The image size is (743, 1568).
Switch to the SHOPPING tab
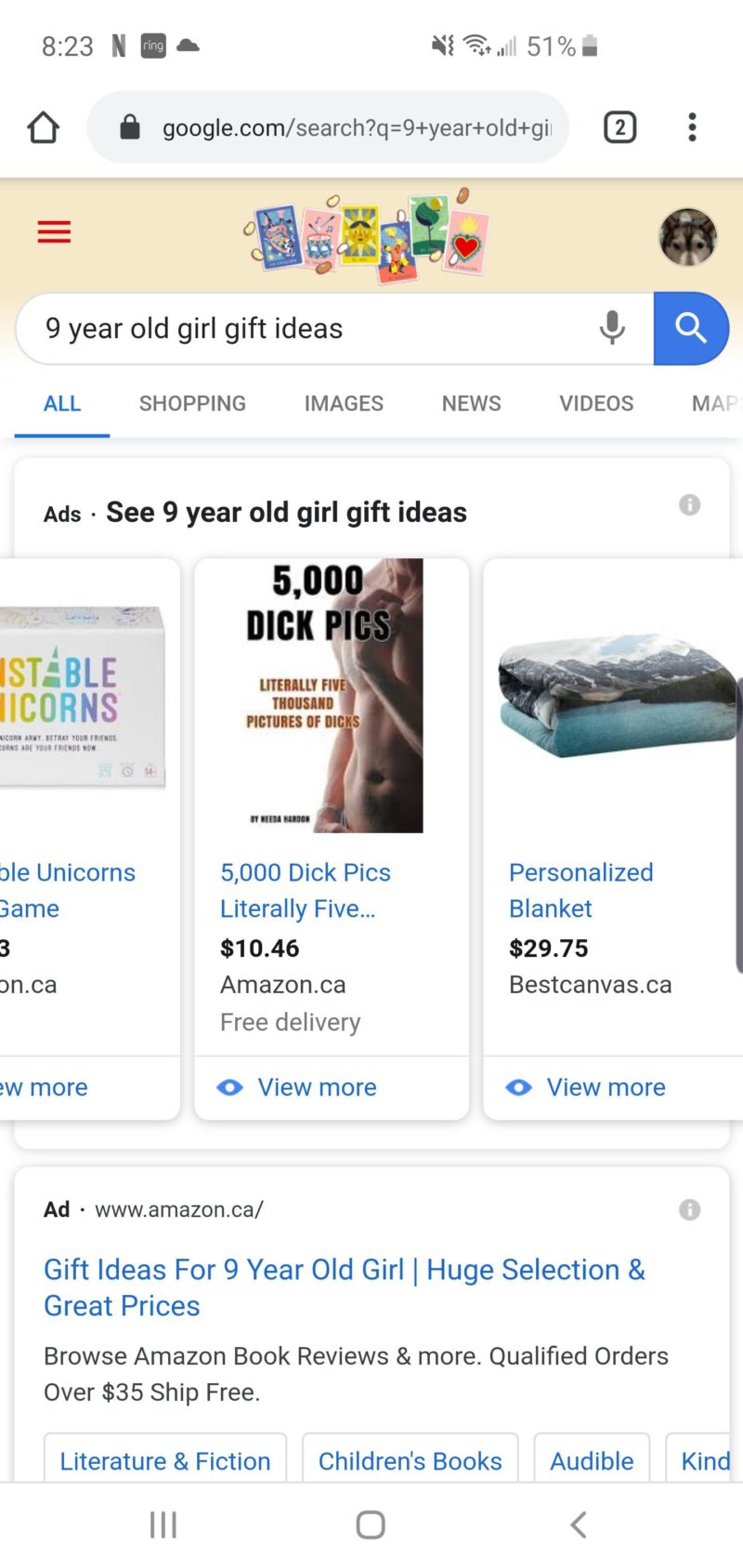[x=192, y=403]
